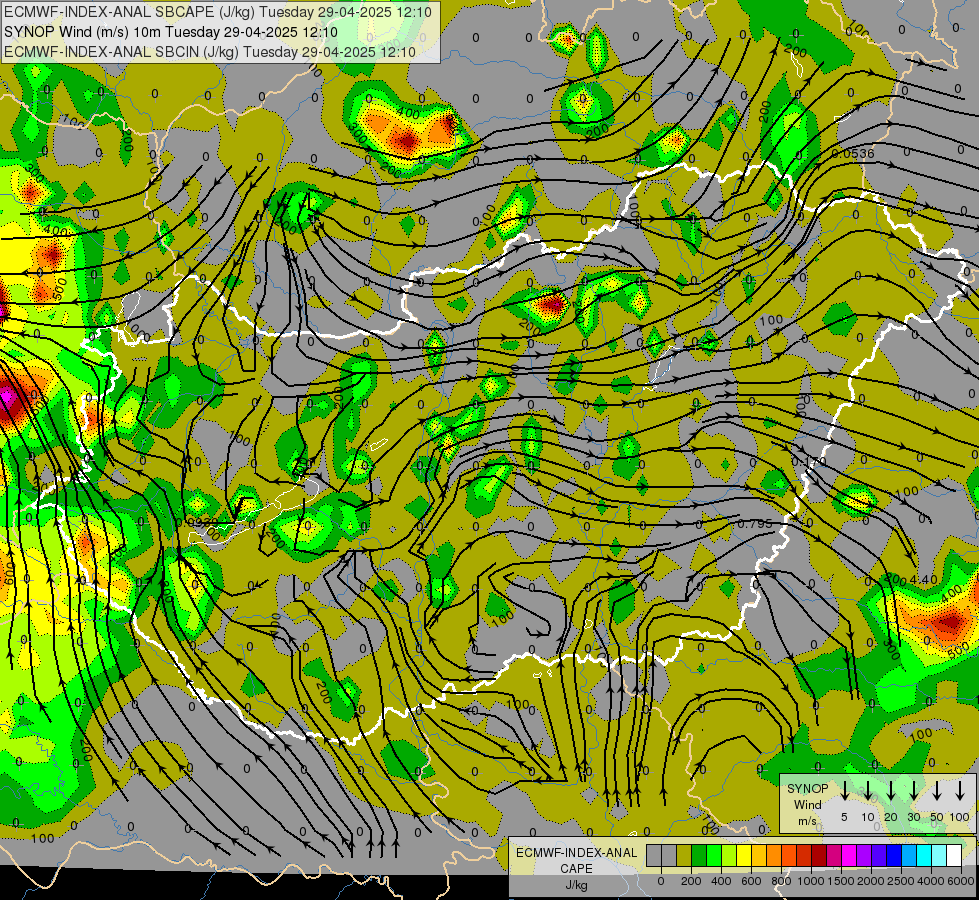
Task: Select the 20 m/s wind arrow symbol
Action: point(890,790)
